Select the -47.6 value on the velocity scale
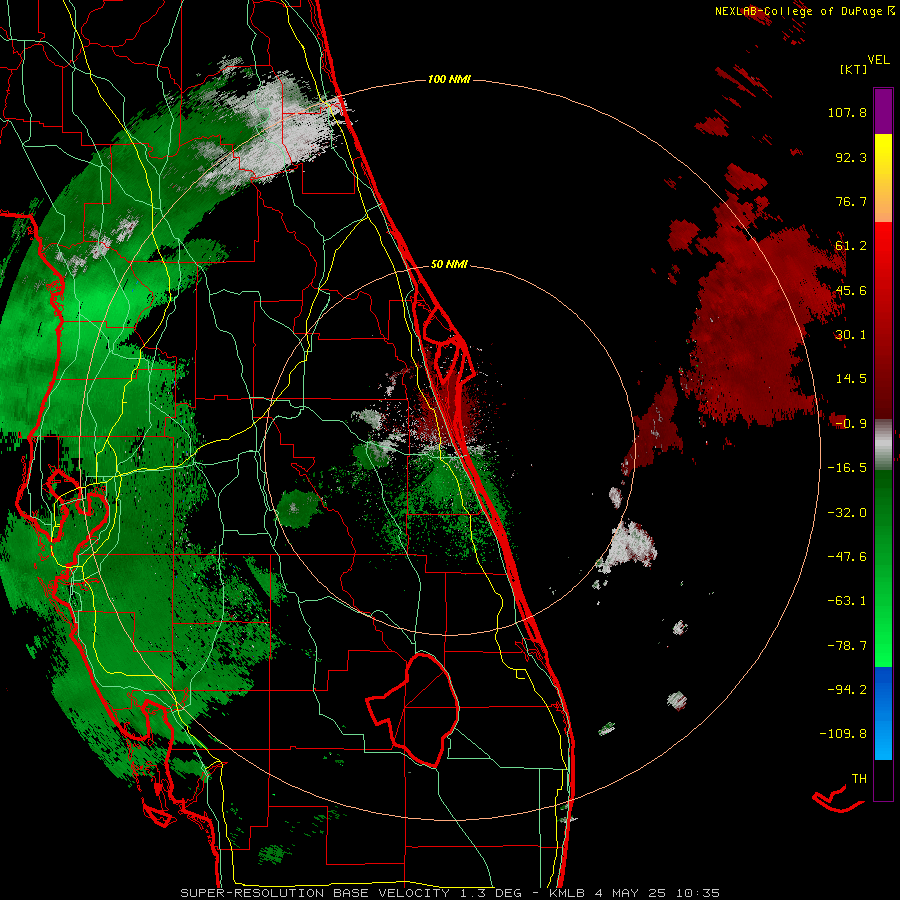 coord(847,557)
